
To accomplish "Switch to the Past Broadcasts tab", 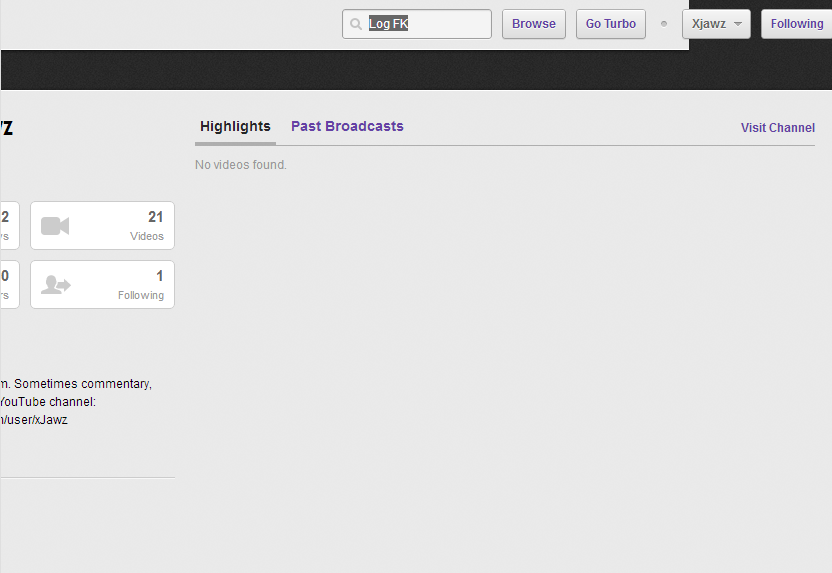I will click(347, 126).
